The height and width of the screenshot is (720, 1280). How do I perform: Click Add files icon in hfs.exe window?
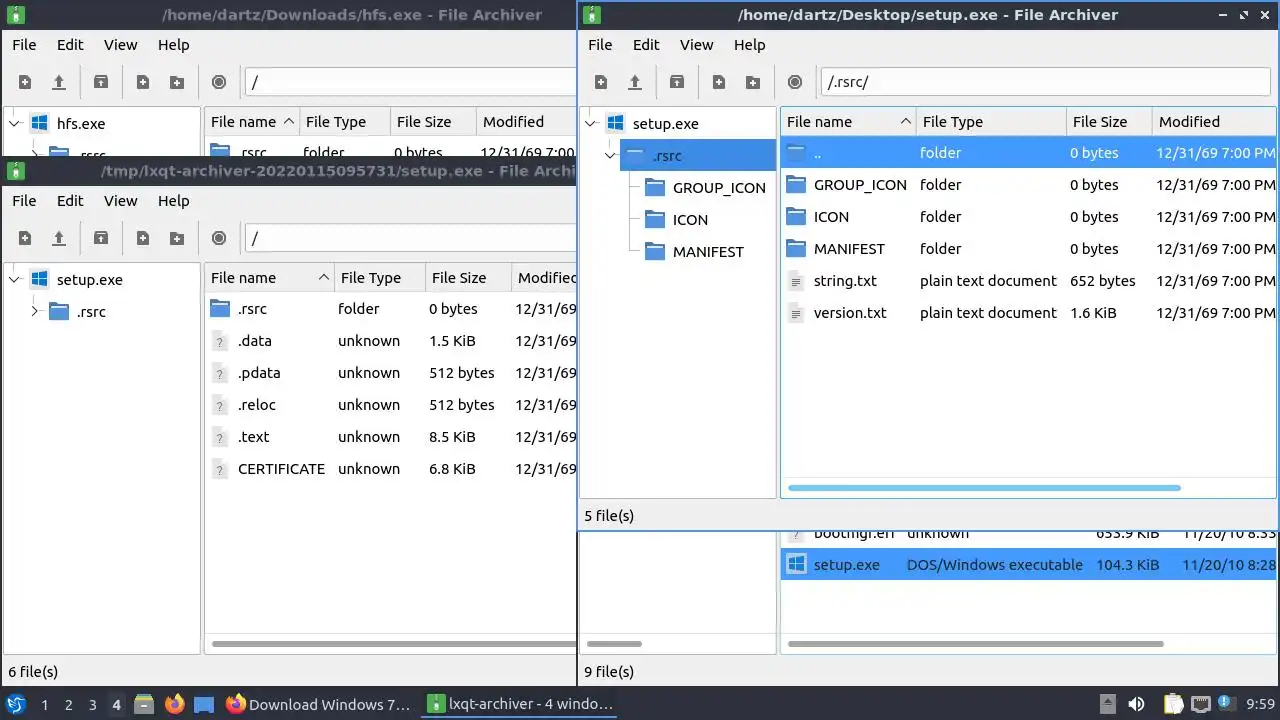(x=143, y=82)
